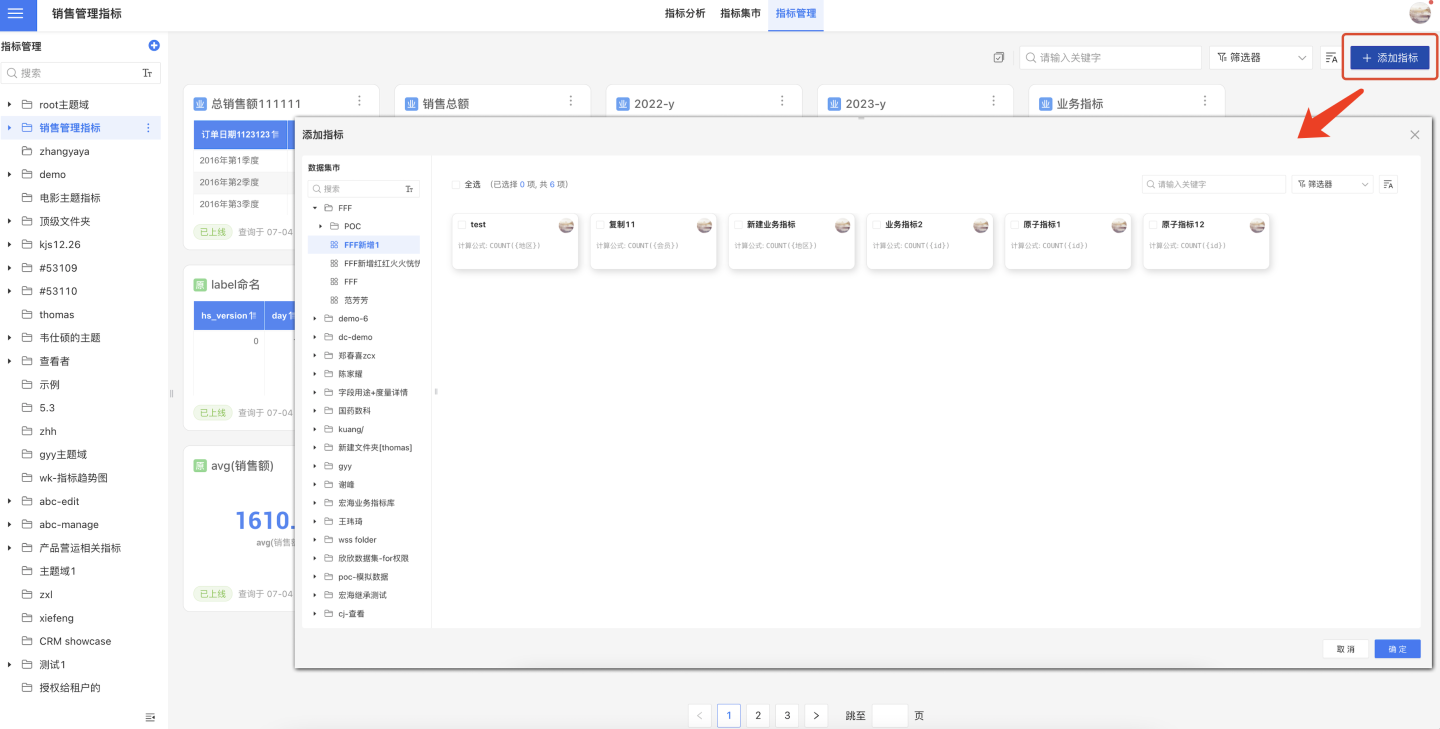Click the 确定 button to confirm

point(1397,649)
